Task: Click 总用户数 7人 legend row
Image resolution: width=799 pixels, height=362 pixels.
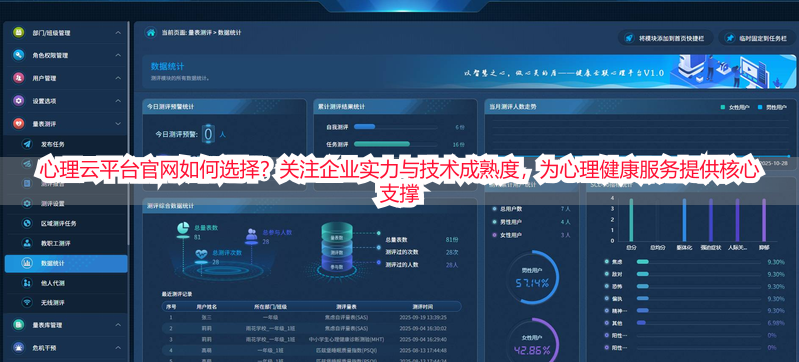Action: click(531, 209)
